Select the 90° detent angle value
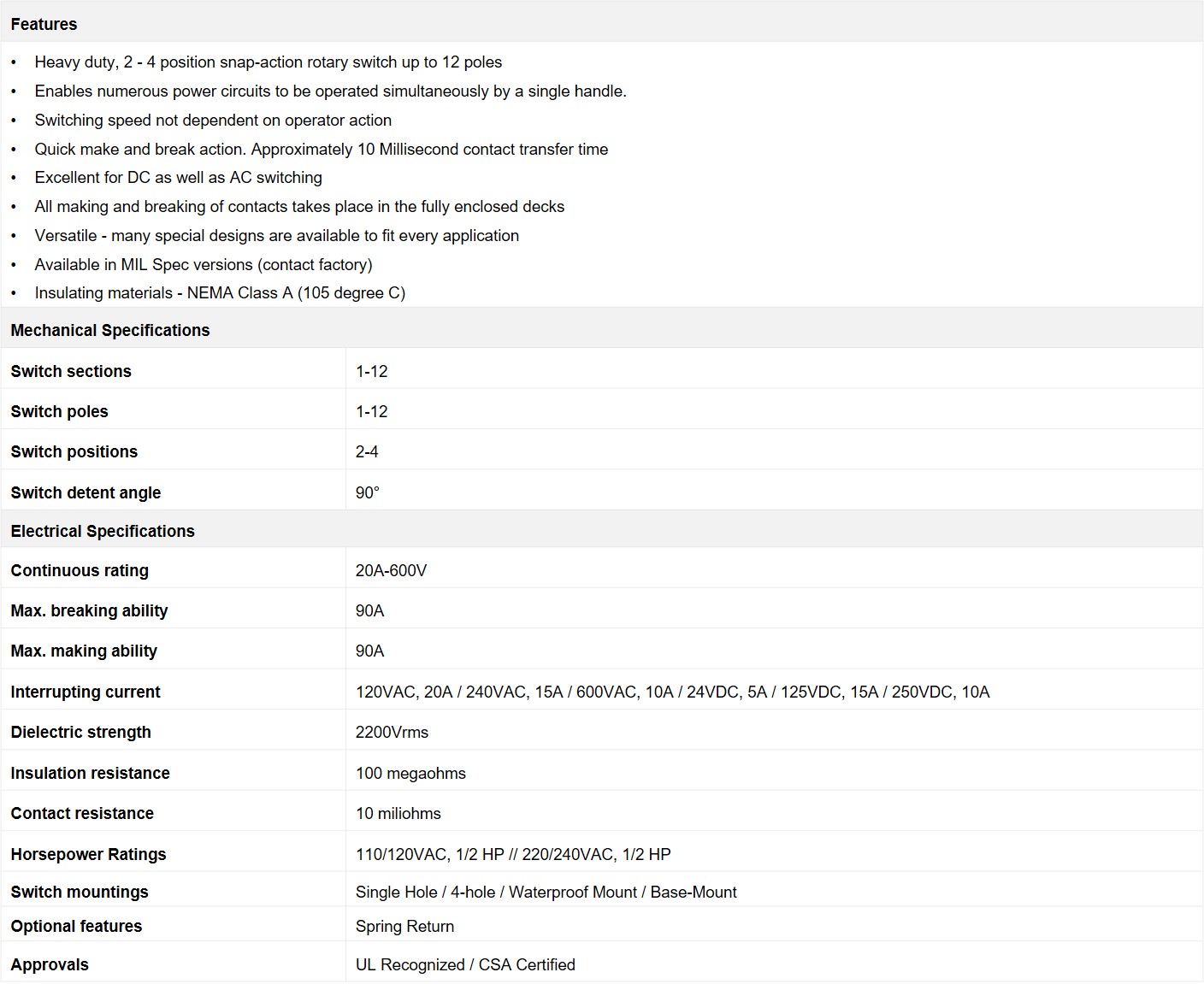Screen dimensions: 1204x984 pyautogui.click(x=367, y=492)
